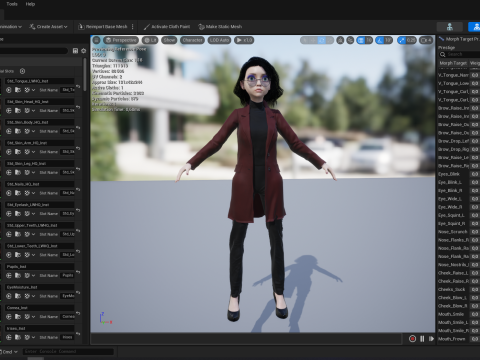This screenshot has width=480, height=360.
Task: Click Activate Cloth Paint button
Action: point(167,27)
